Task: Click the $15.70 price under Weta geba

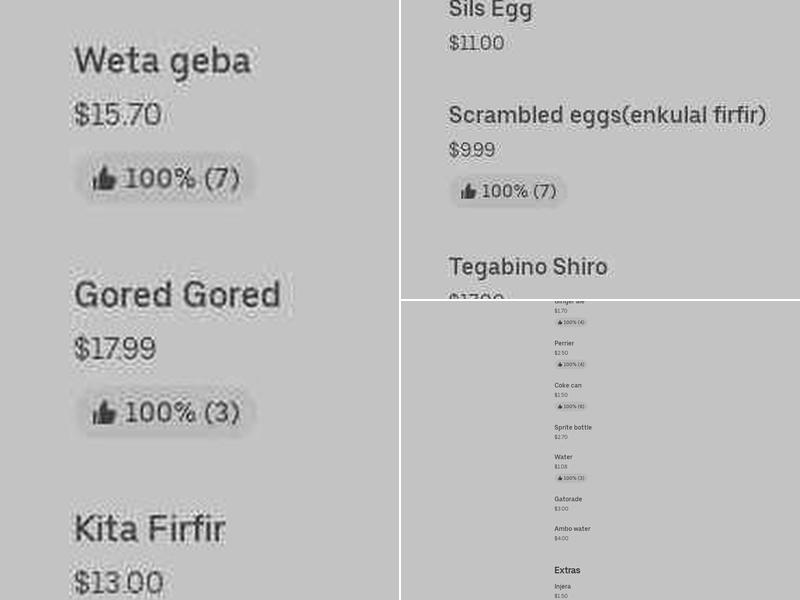Action: tap(118, 113)
